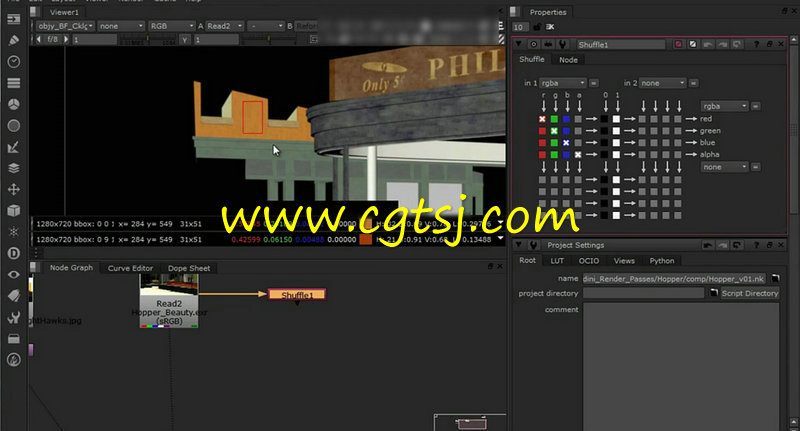This screenshot has height=431, width=800.
Task: Open the Keyer nodes menu
Action: pos(14,147)
